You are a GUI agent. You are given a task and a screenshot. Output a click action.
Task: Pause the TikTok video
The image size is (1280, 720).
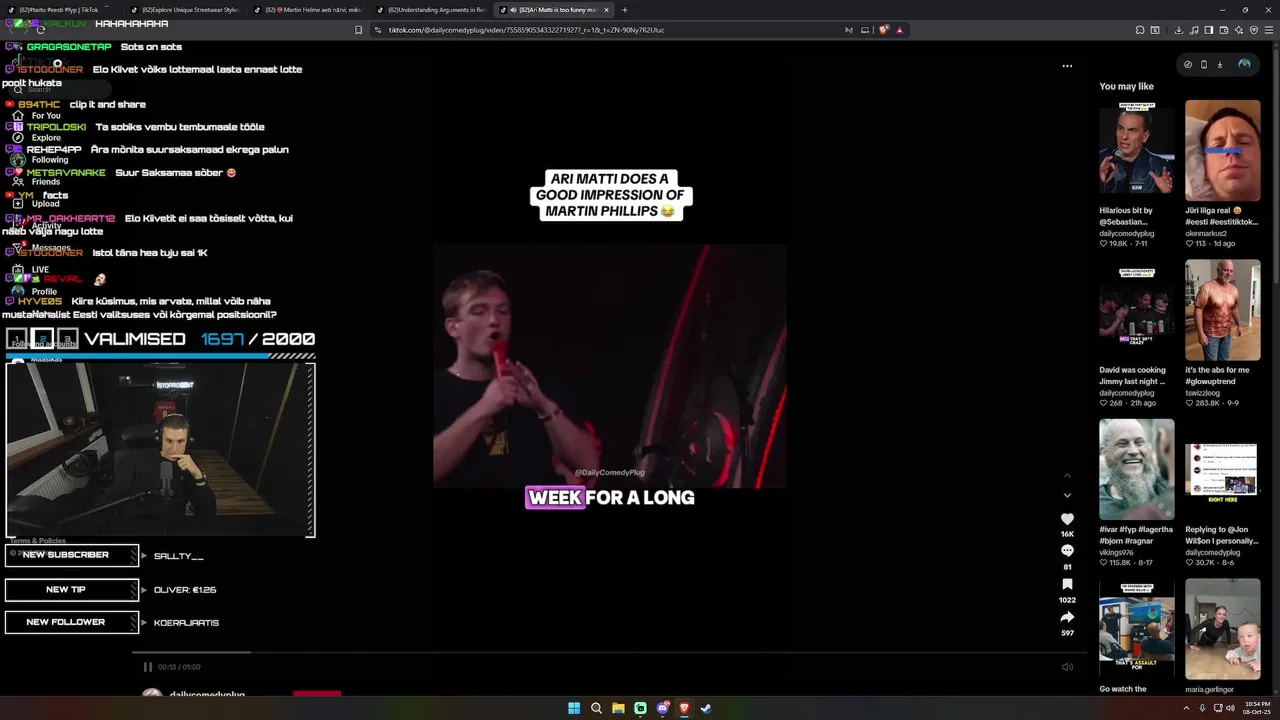coord(147,667)
